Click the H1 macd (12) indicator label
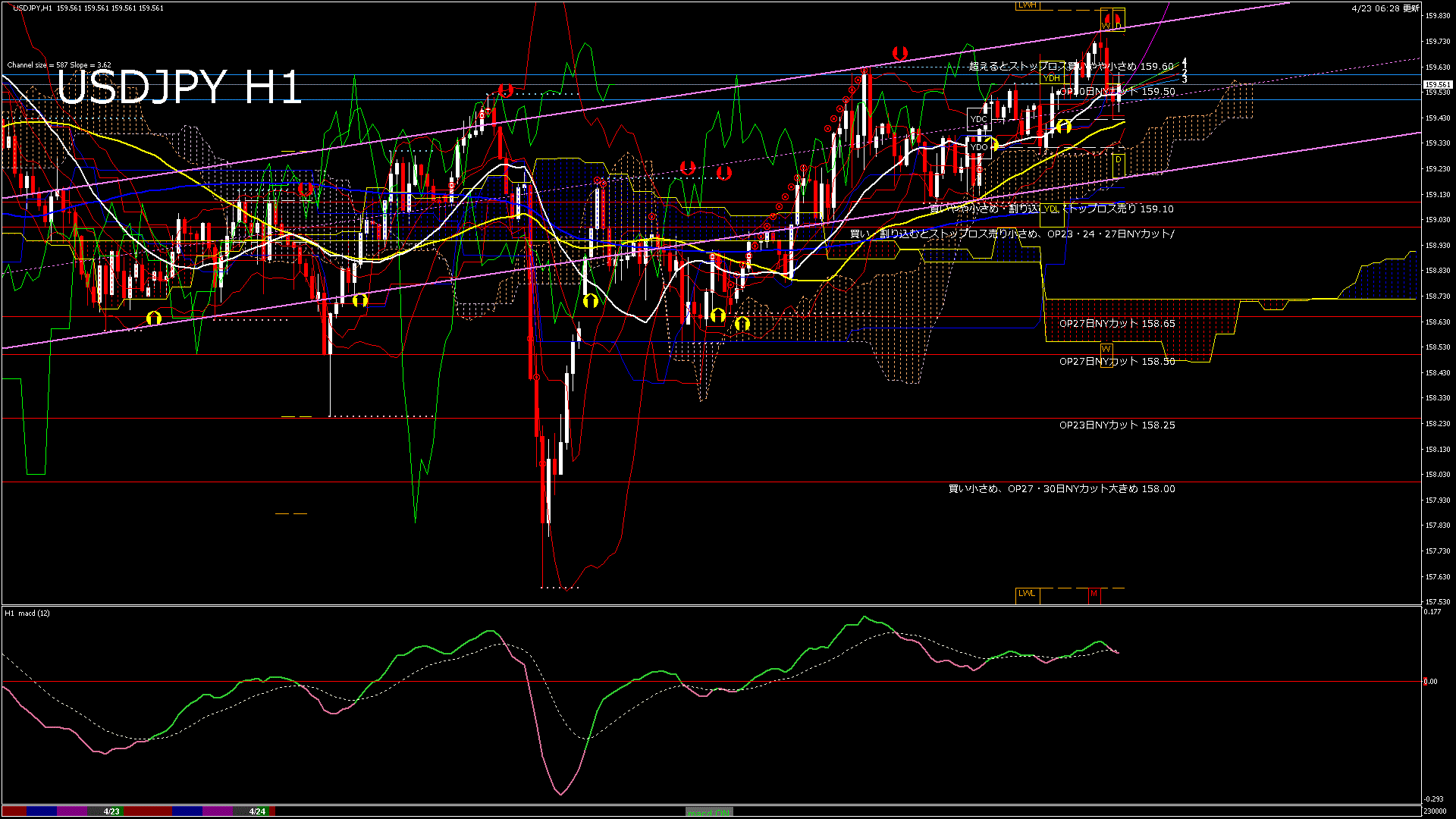 point(27,613)
